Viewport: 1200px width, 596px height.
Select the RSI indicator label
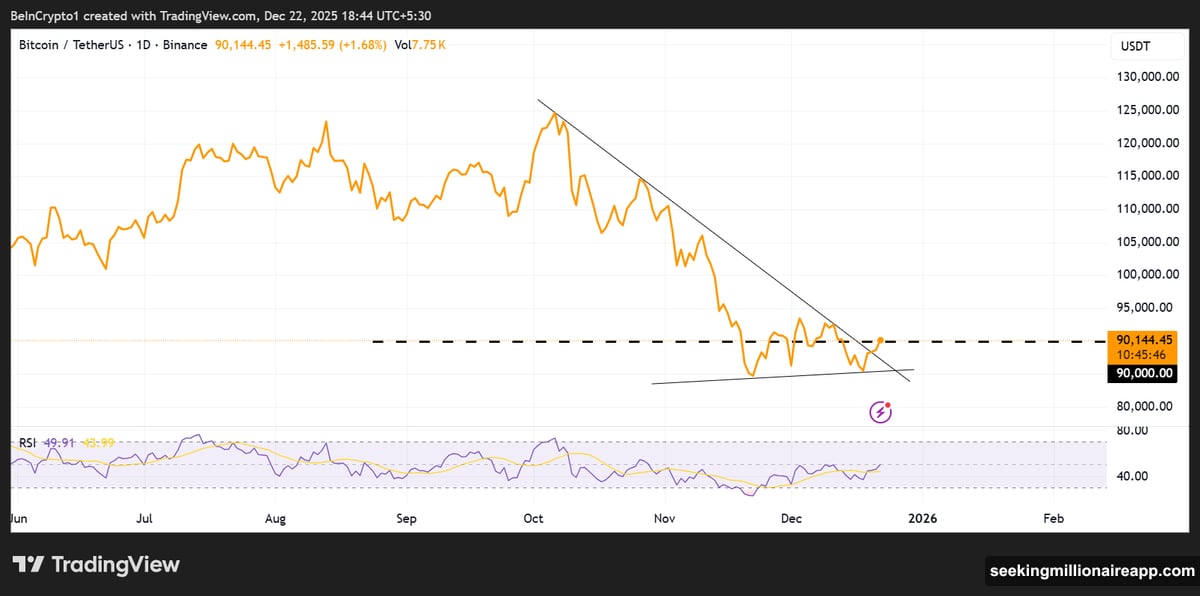[27, 443]
